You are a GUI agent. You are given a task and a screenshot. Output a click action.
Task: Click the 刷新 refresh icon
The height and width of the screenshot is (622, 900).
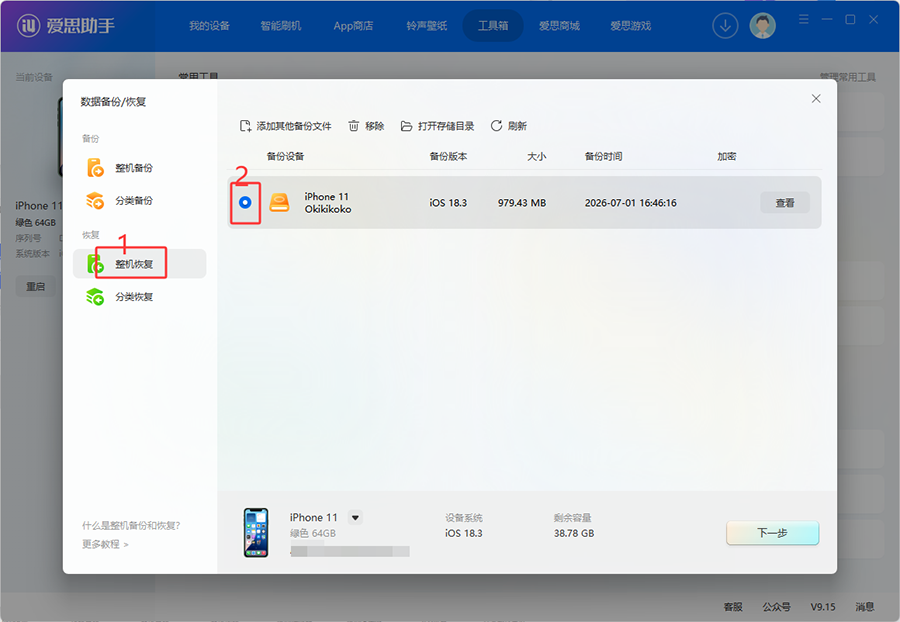click(x=496, y=126)
